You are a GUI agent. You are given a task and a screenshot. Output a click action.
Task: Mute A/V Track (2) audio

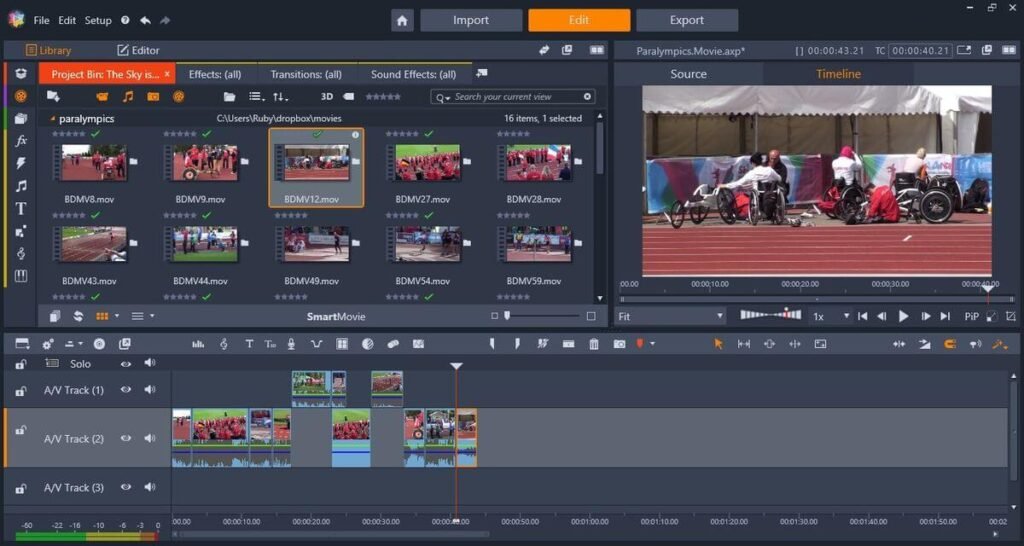click(x=150, y=438)
